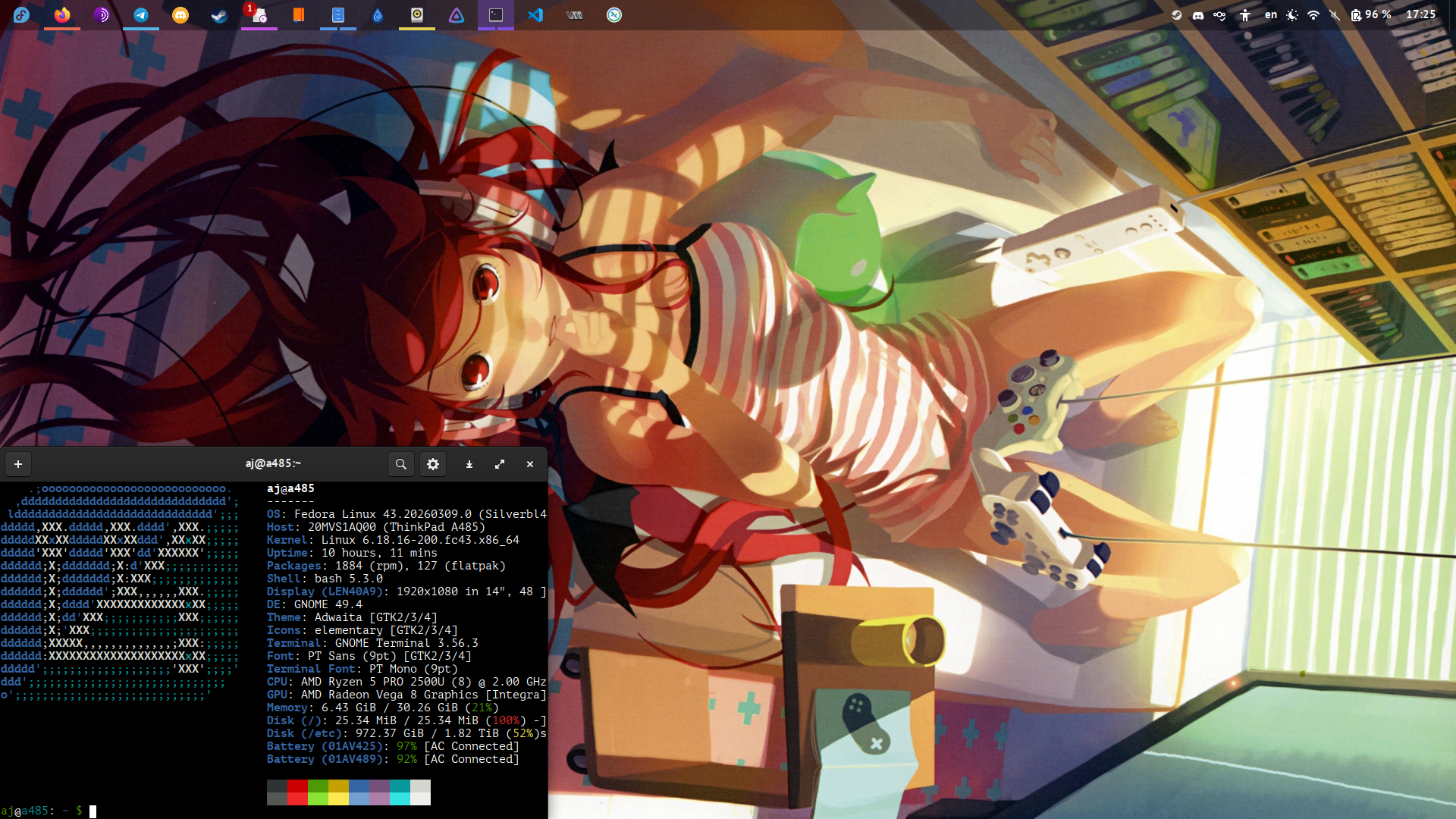Open the en keyboard layout menu
The width and height of the screenshot is (1456, 819).
coord(1271,14)
